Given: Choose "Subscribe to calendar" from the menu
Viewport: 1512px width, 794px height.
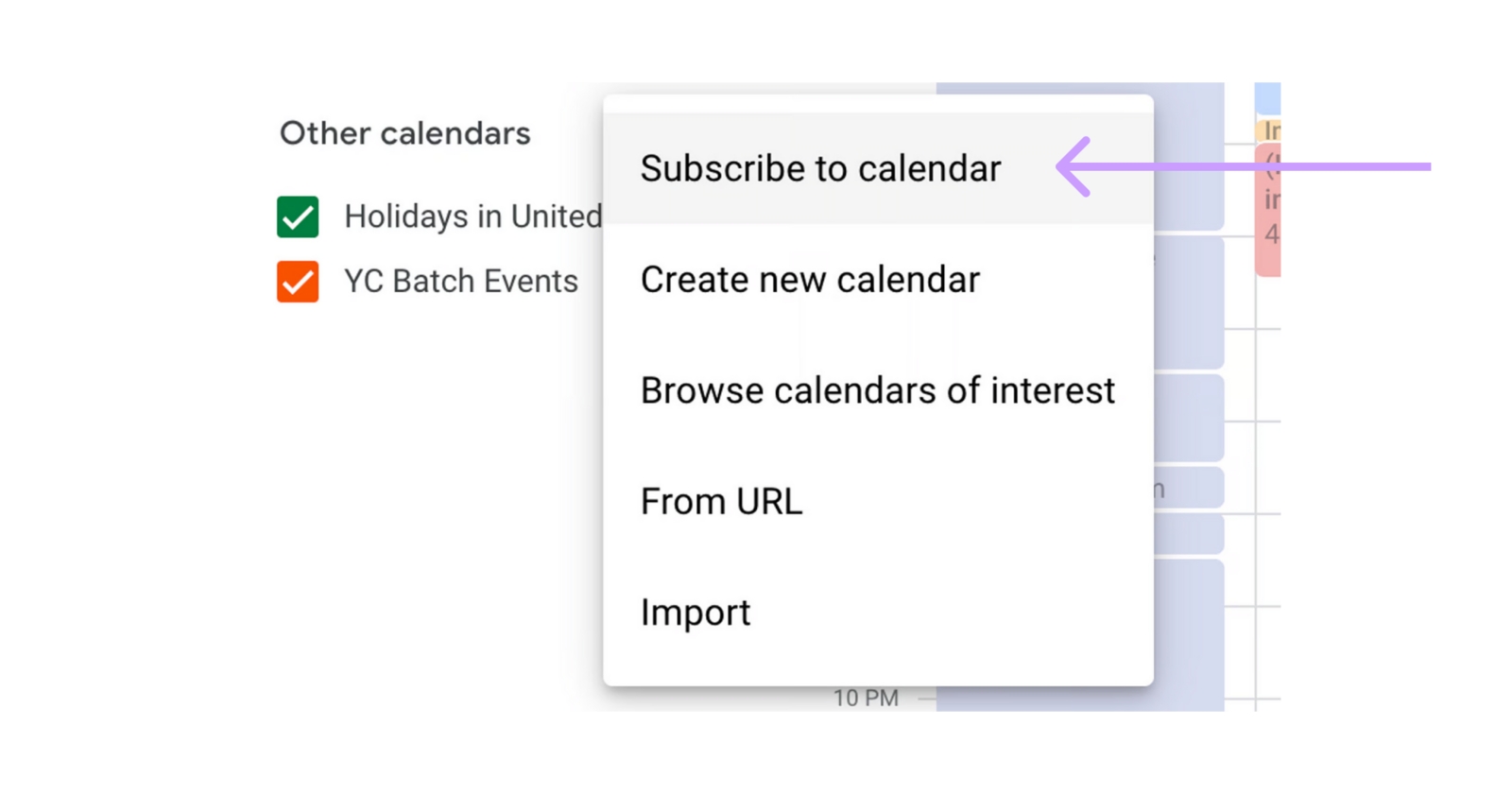Looking at the screenshot, I should [x=820, y=168].
